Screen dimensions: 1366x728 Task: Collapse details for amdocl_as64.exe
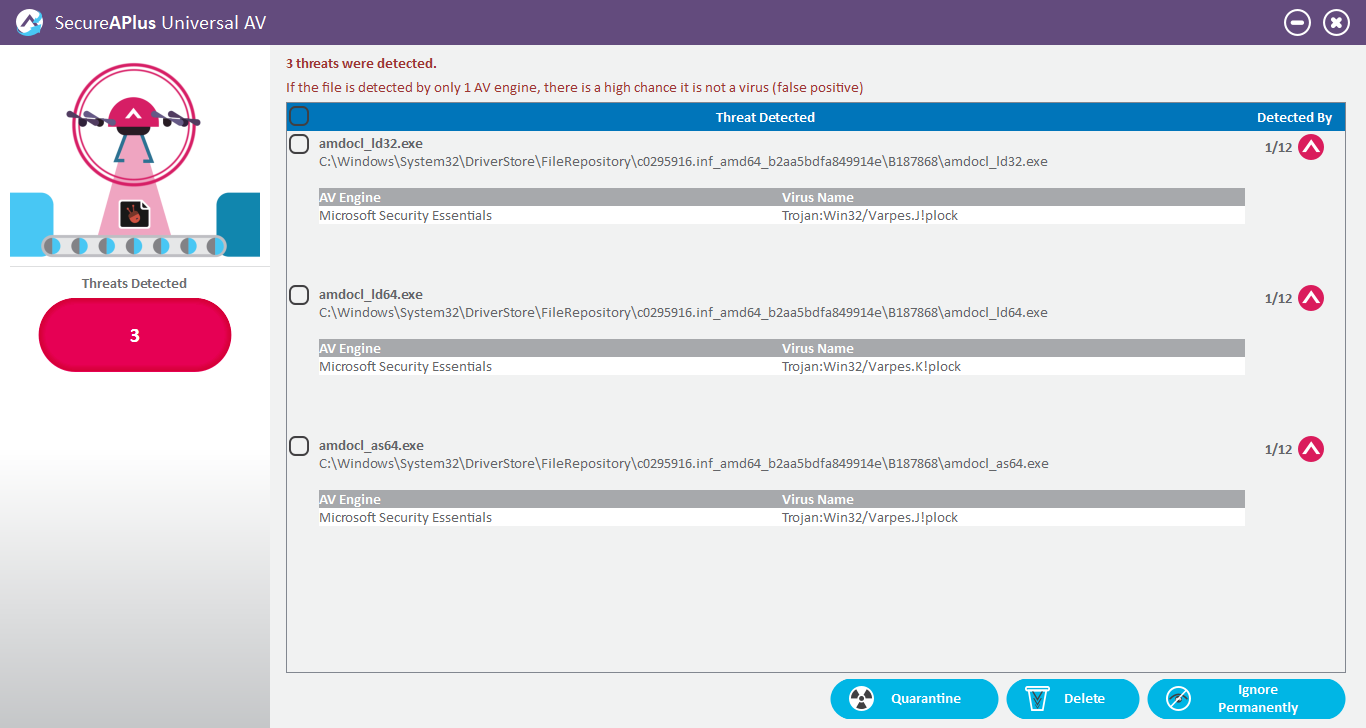coord(1311,449)
